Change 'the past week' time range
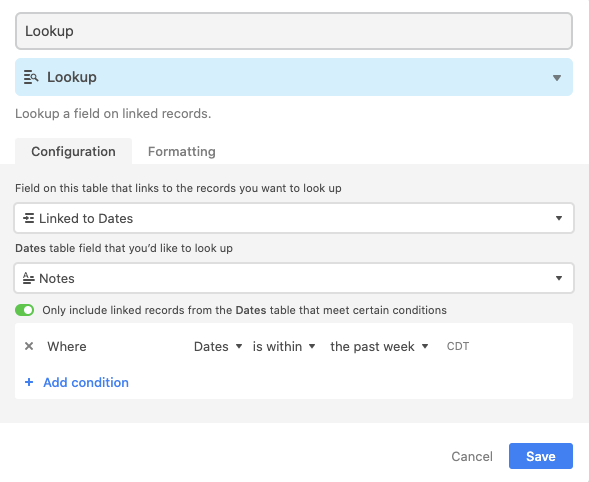Image resolution: width=589 pixels, height=482 pixels. coord(379,346)
